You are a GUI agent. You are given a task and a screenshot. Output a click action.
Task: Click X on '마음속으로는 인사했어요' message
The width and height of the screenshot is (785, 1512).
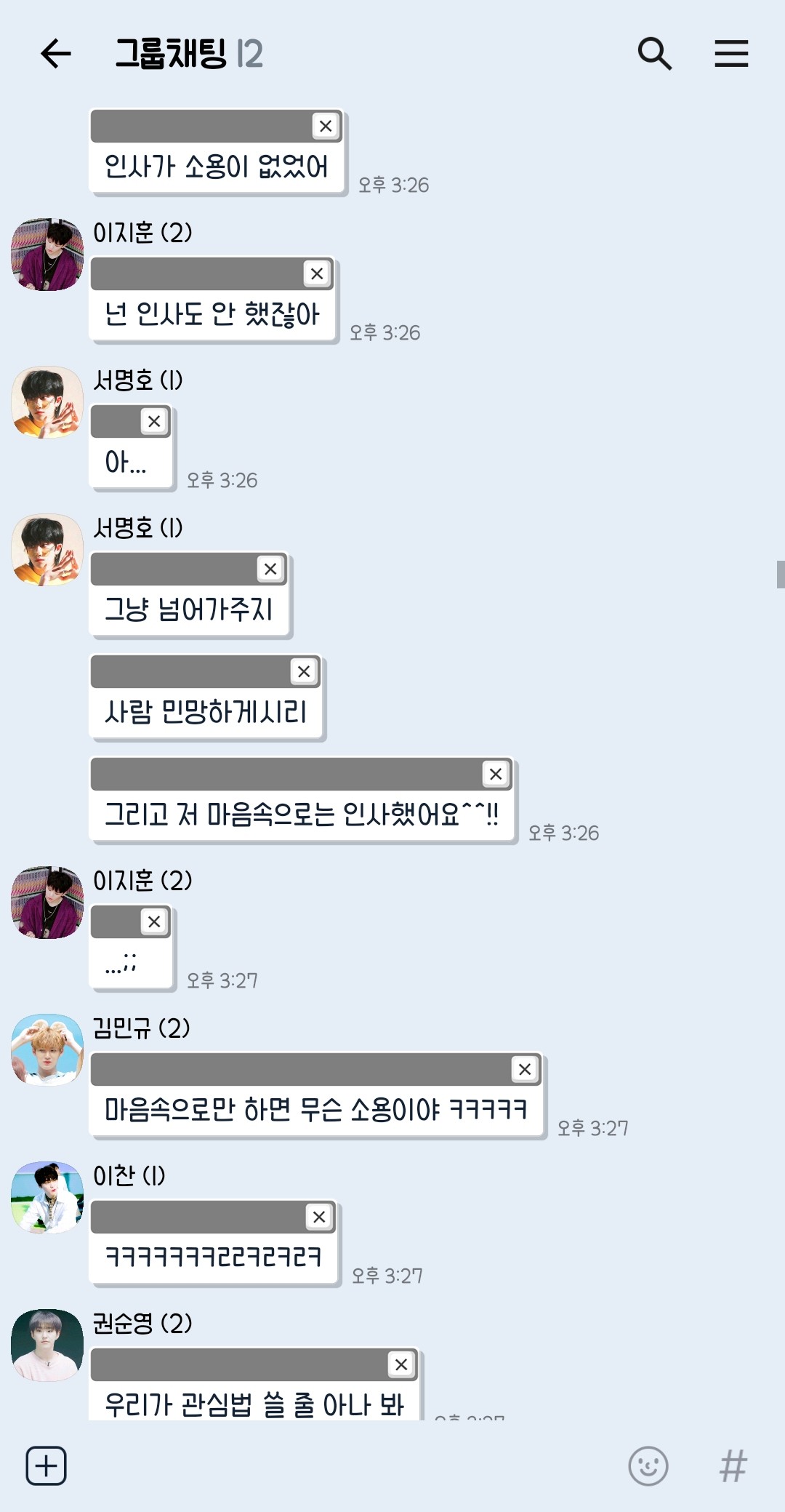coord(496,774)
